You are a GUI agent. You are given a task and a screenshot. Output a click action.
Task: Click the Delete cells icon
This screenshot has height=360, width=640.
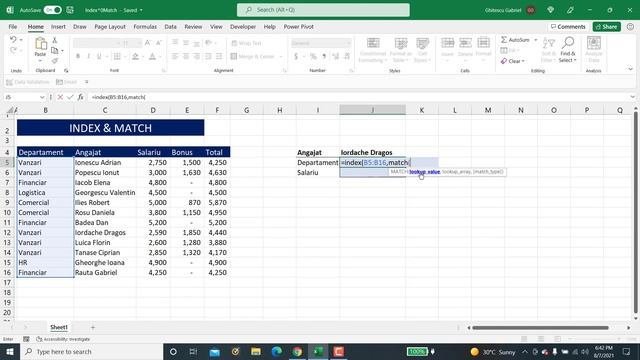coord(465,43)
